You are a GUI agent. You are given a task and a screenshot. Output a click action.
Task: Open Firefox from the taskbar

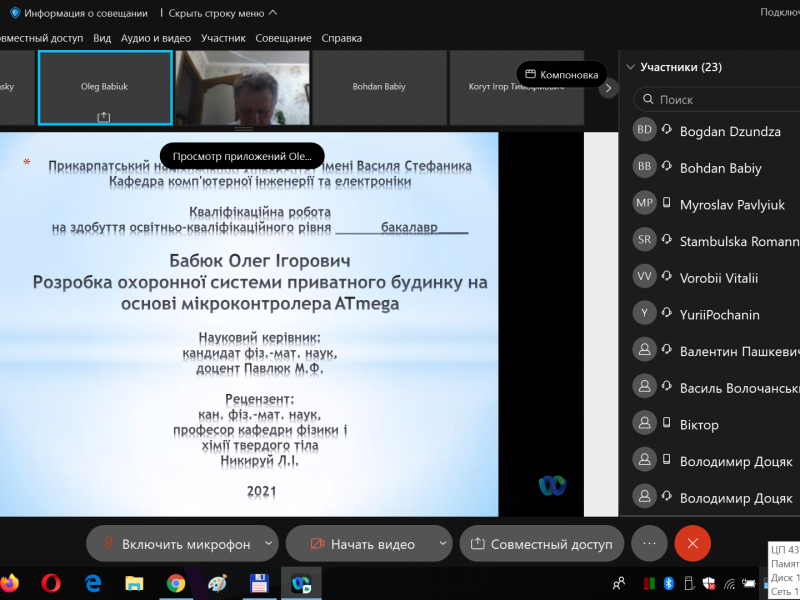(x=9, y=582)
